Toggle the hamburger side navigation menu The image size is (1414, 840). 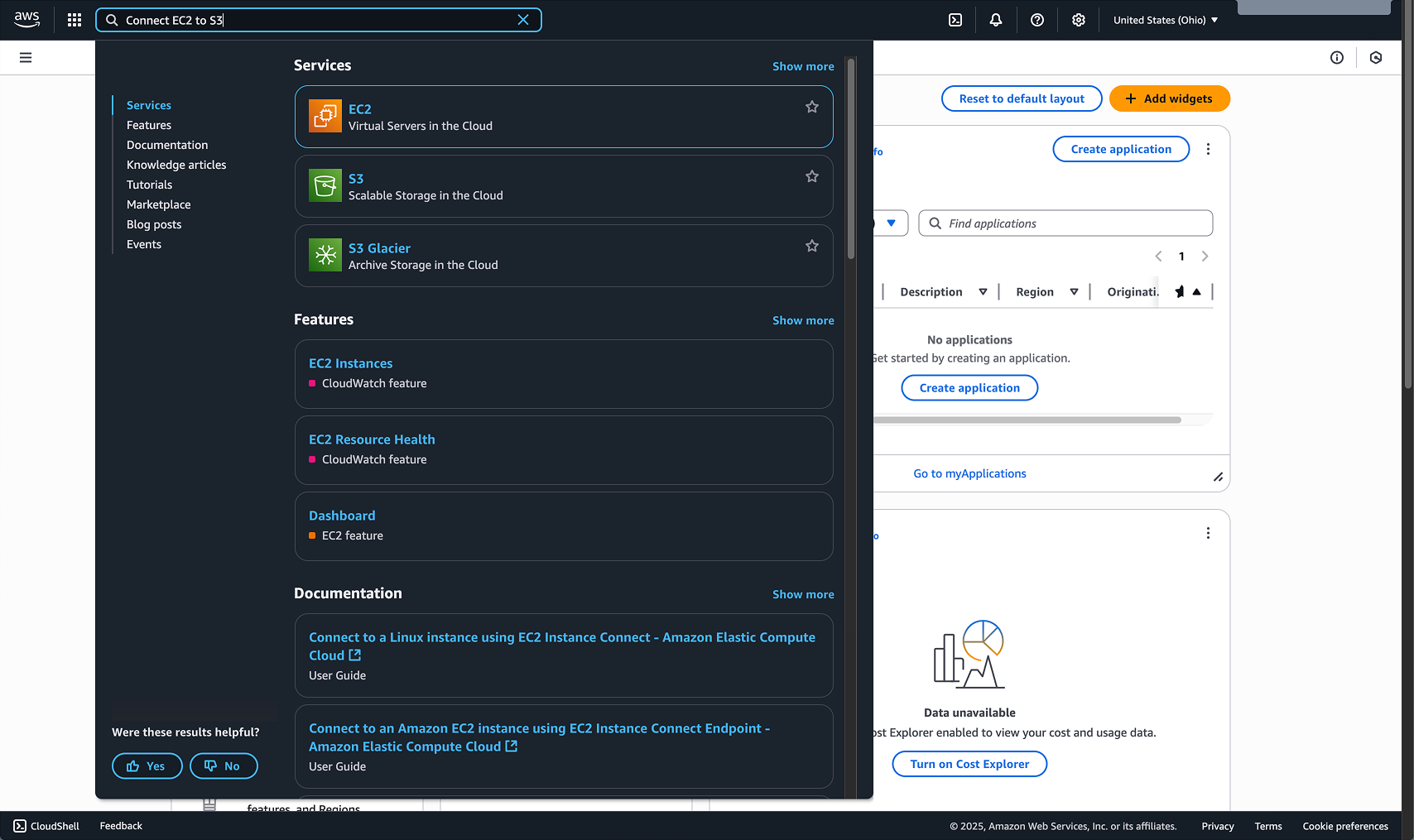[26, 57]
